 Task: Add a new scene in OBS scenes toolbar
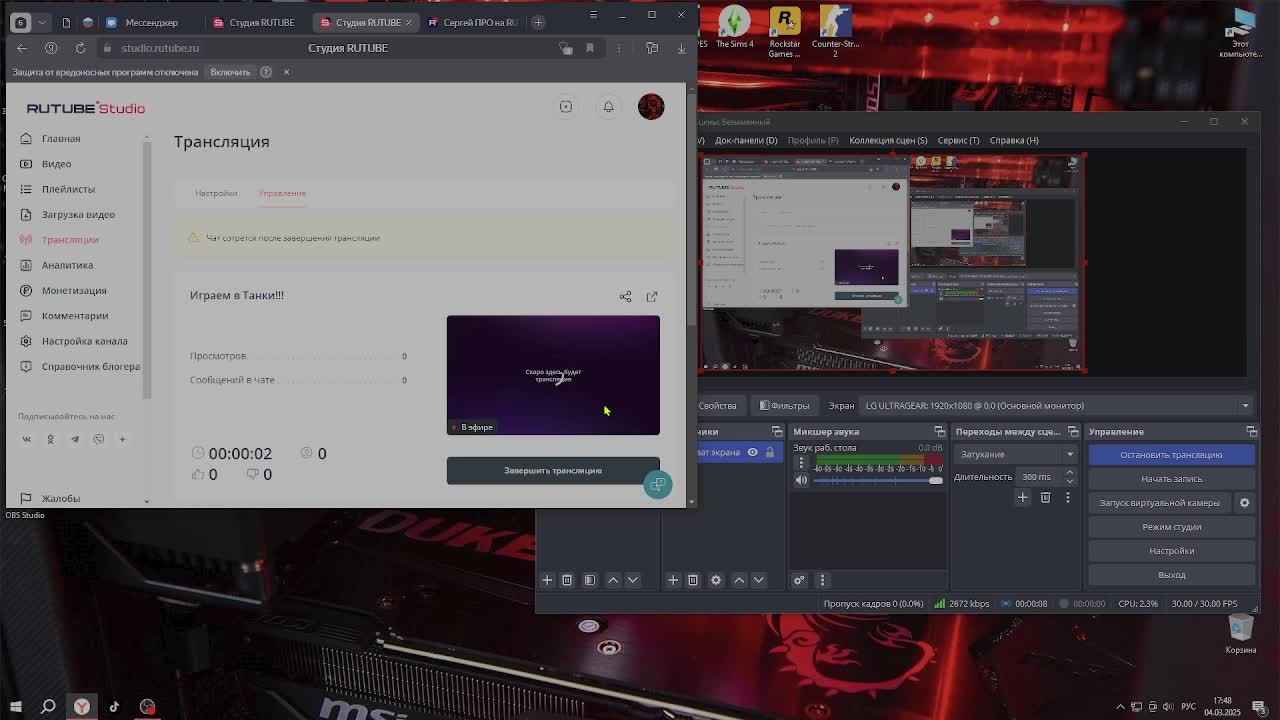(x=547, y=580)
